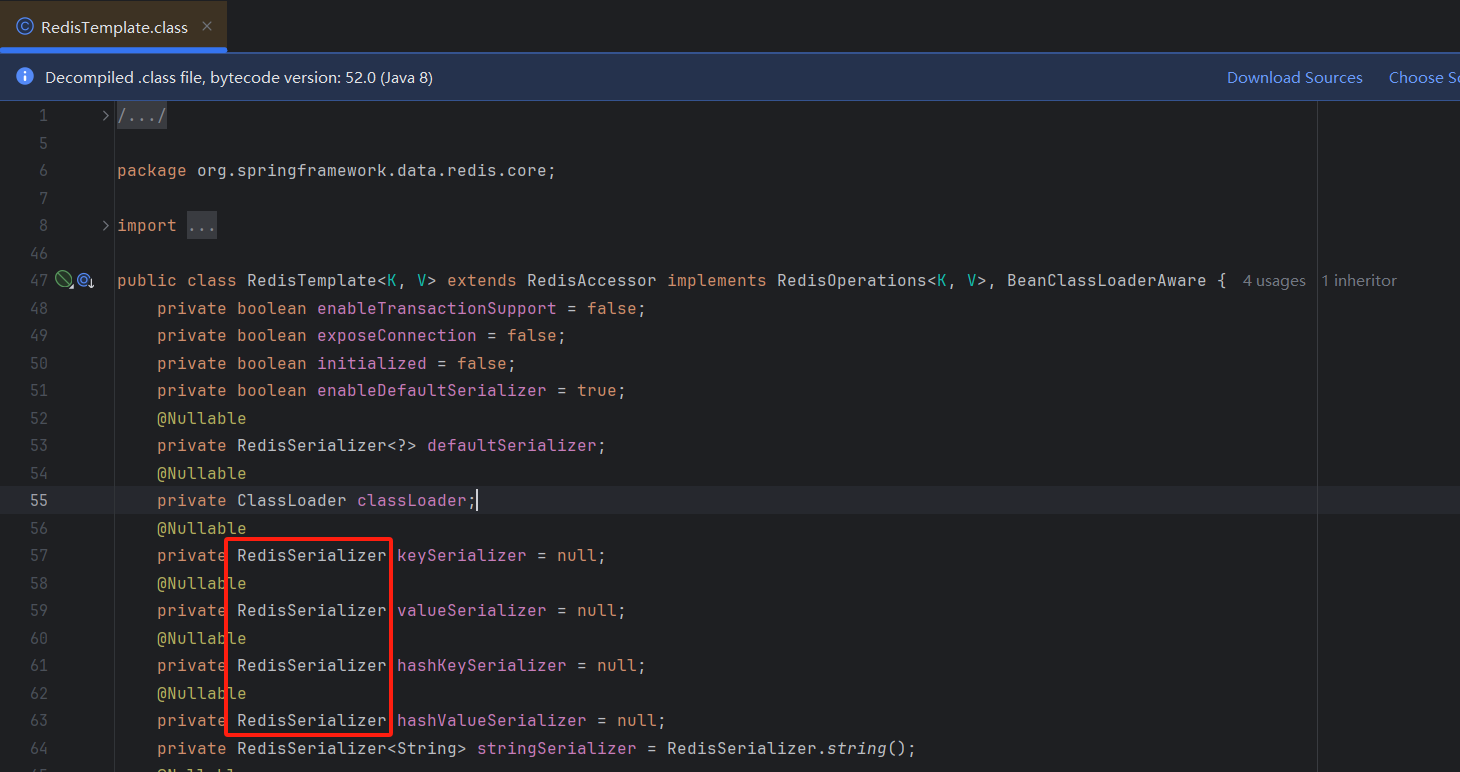The width and height of the screenshot is (1460, 772).
Task: Click the stringSerializer field on line 64
Action: [556, 748]
